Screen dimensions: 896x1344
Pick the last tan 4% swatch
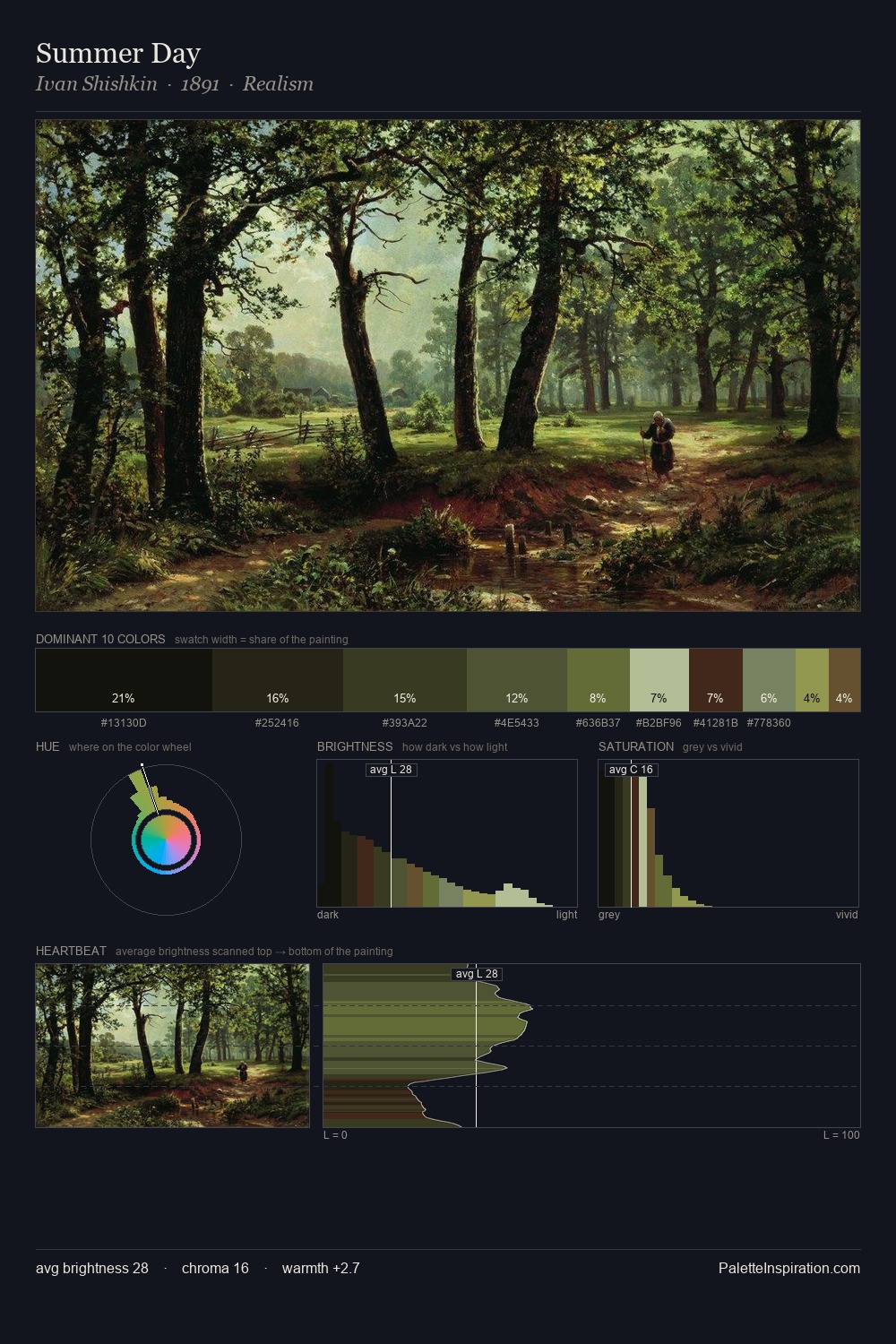tap(844, 680)
